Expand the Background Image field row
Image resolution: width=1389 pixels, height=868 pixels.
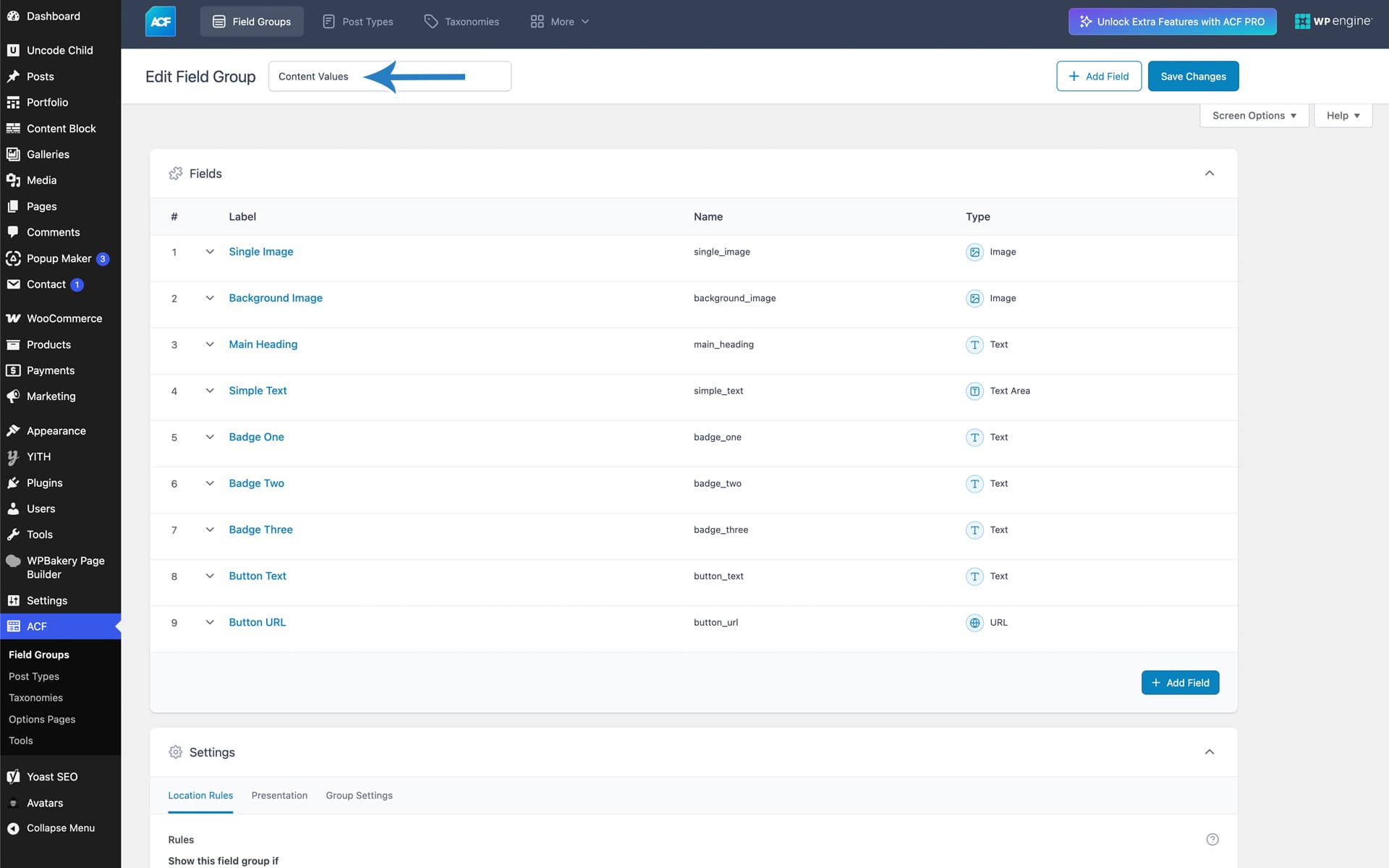(x=210, y=298)
